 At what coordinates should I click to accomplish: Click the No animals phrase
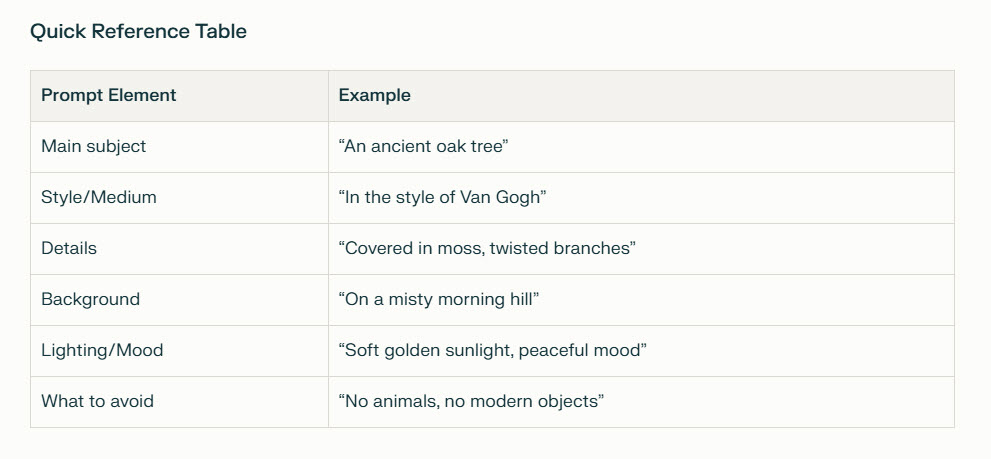(390, 401)
